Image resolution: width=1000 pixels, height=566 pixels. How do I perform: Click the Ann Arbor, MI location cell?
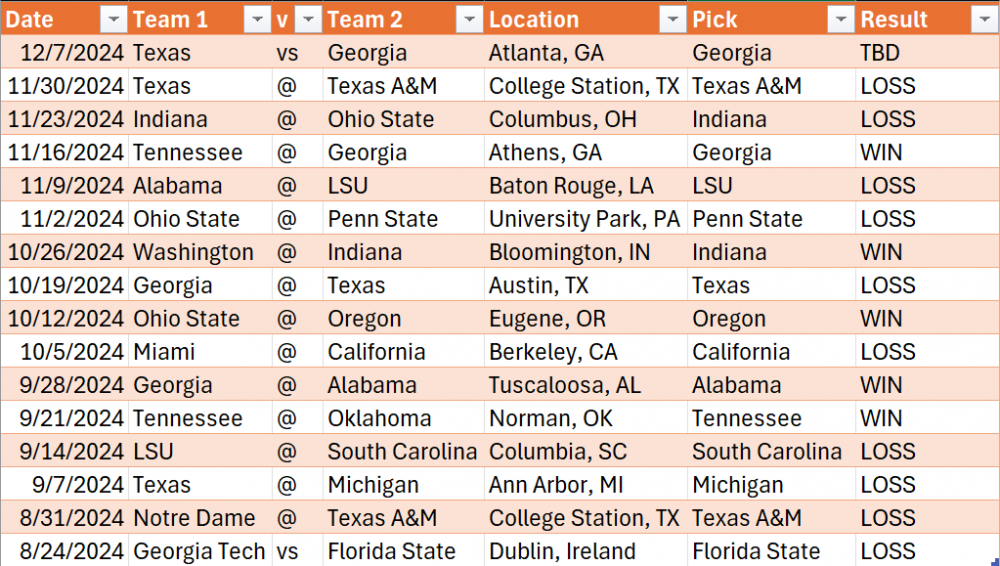556,485
